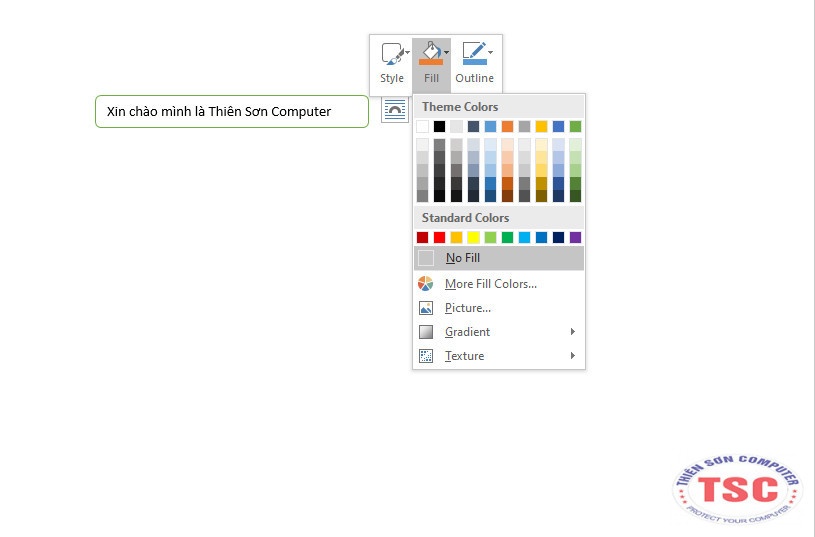Choose the Picture... fill option

point(467,308)
